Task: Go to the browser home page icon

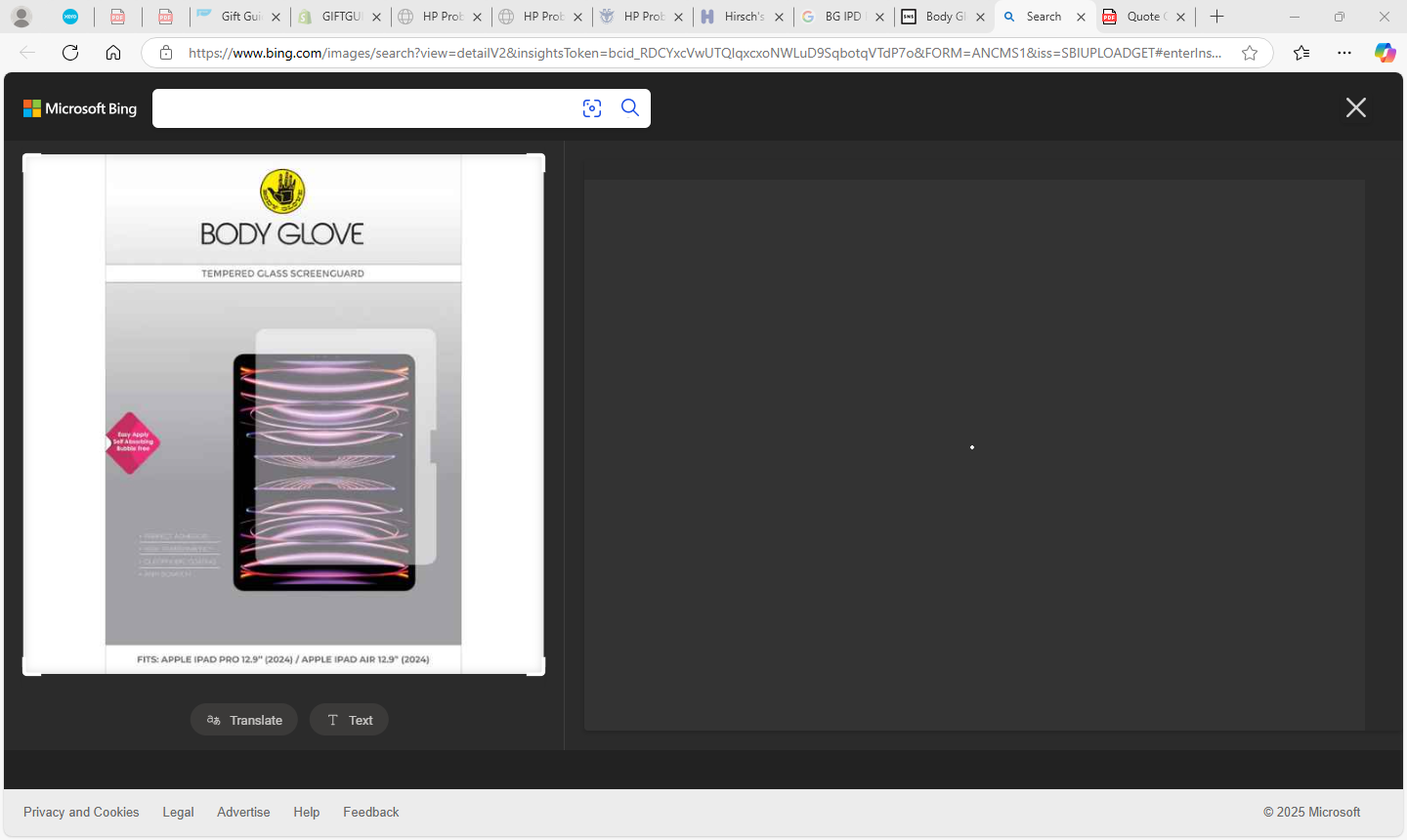Action: click(x=113, y=53)
